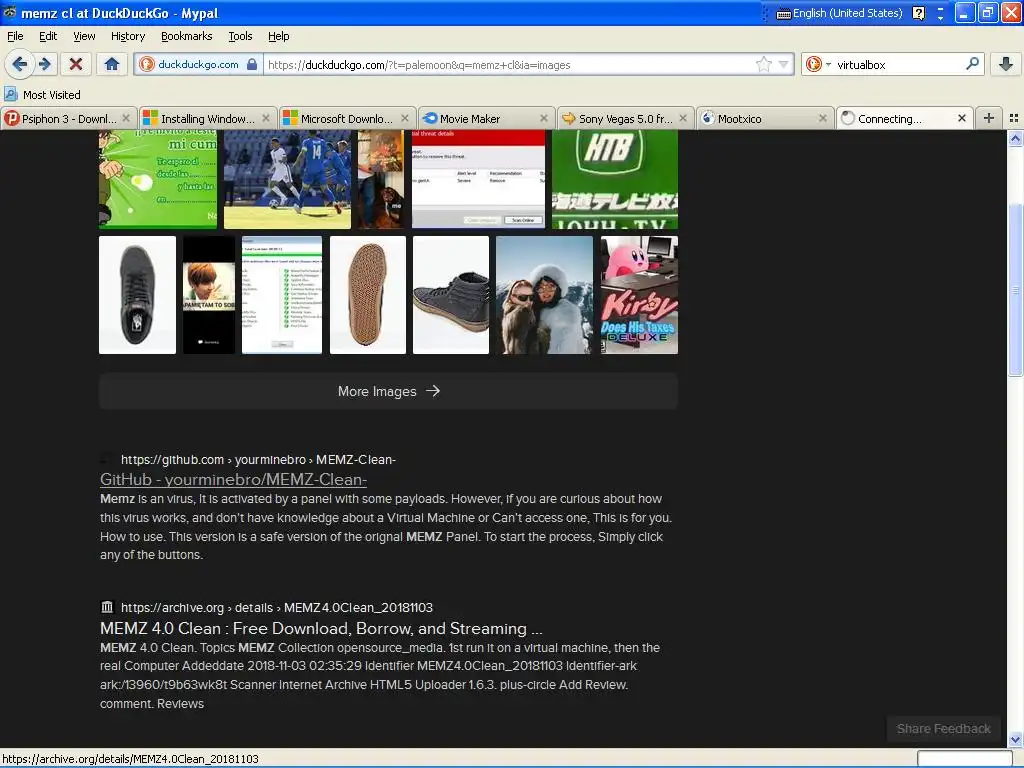Click the github.com yourminebro URL breadcrumb

tap(258, 460)
